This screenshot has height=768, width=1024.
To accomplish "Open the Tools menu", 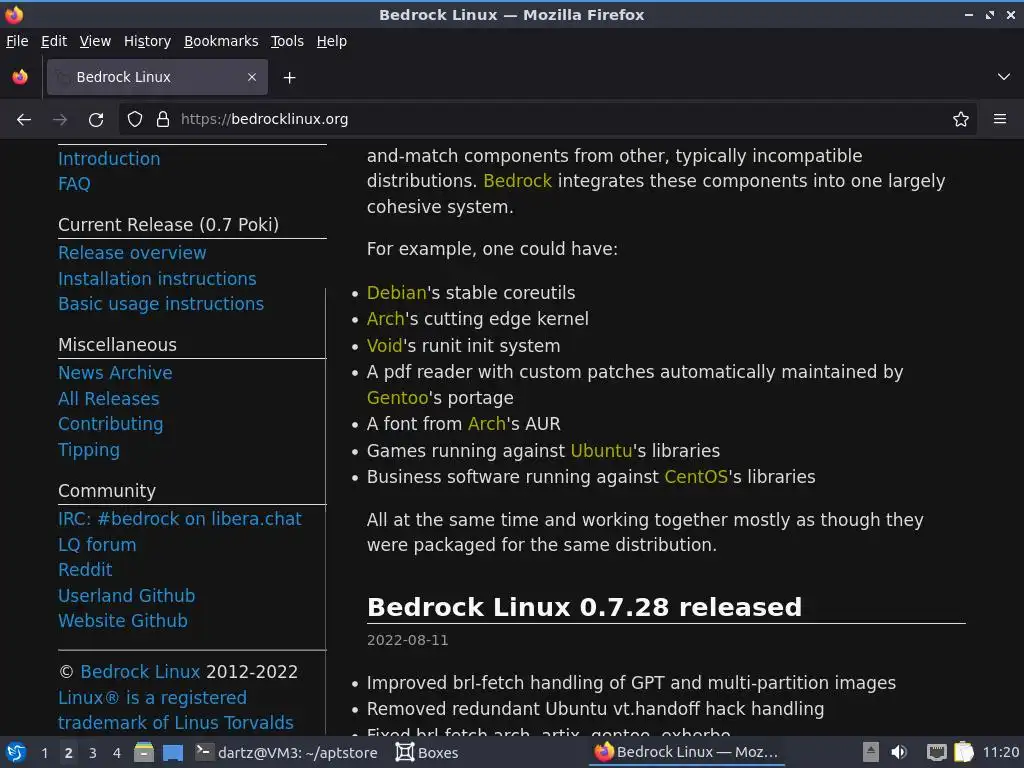I will [287, 41].
